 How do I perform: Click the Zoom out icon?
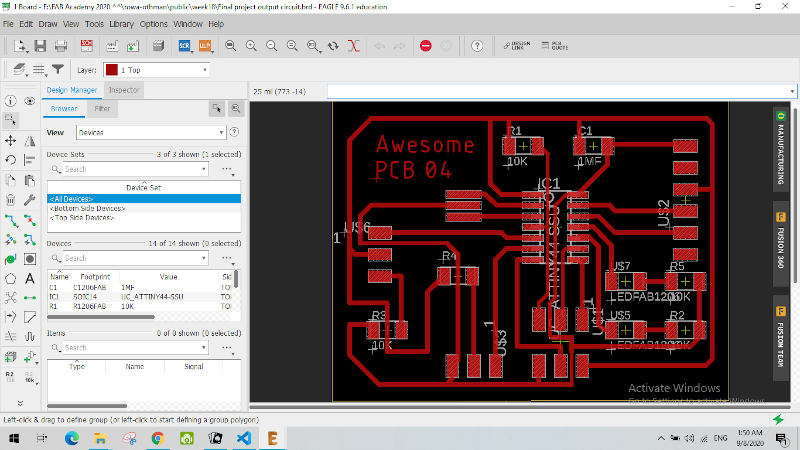tap(271, 46)
